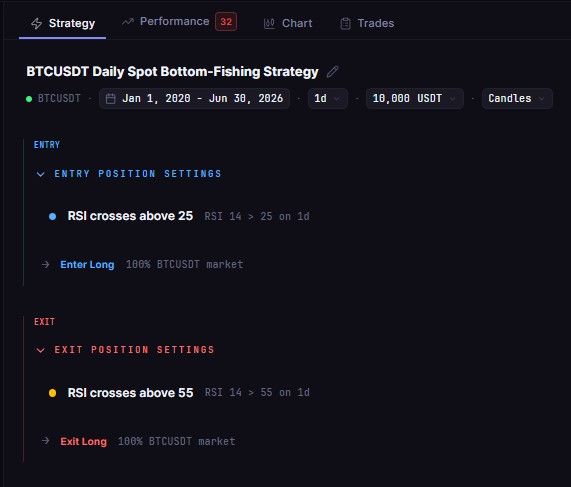The width and height of the screenshot is (571, 487).
Task: Click the clipboard Trades icon
Action: (345, 24)
